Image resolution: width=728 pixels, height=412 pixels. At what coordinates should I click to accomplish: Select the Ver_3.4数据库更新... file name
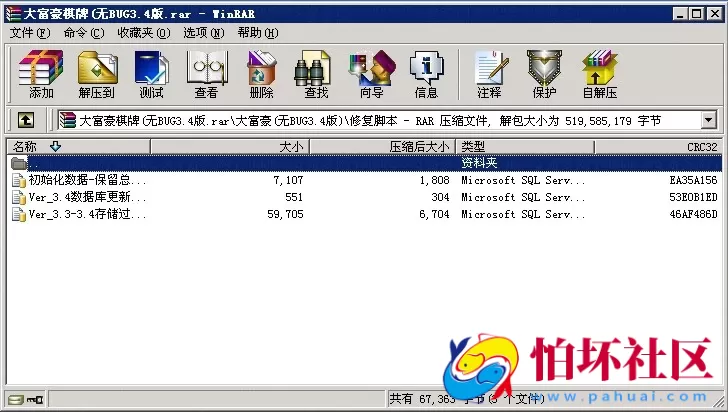[87, 197]
